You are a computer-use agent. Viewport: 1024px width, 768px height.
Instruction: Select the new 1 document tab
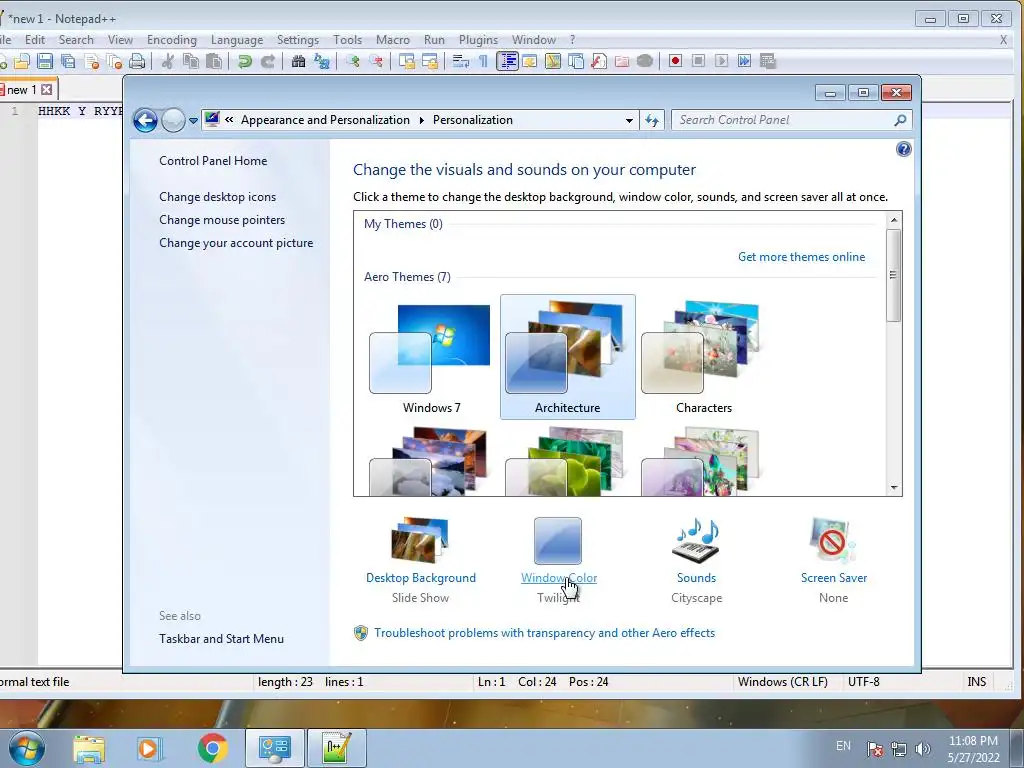(x=21, y=89)
